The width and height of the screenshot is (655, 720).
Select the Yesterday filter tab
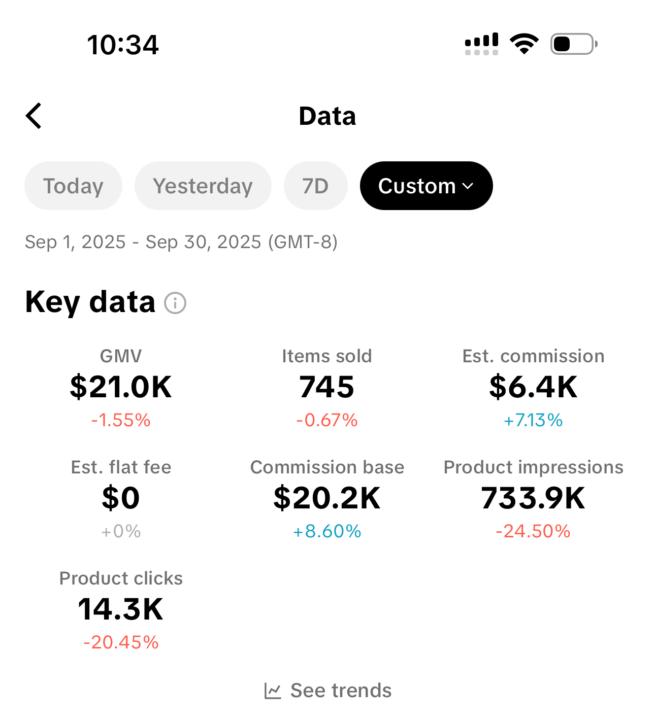(203, 186)
